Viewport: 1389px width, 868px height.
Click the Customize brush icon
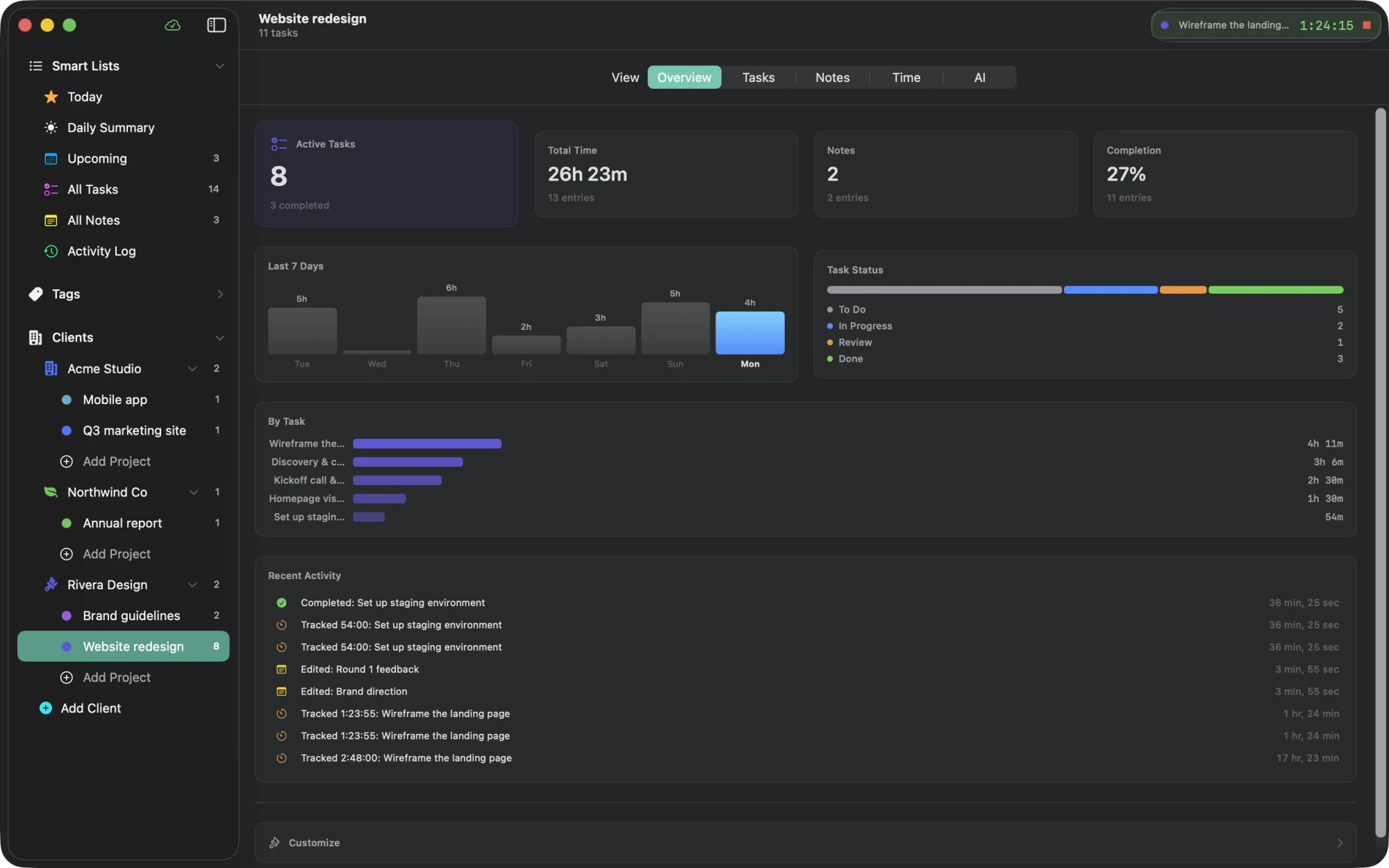pyautogui.click(x=275, y=843)
